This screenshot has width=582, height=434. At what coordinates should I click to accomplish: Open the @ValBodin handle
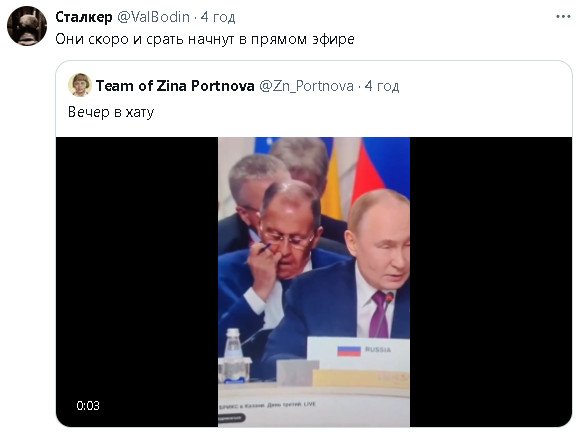click(x=153, y=17)
